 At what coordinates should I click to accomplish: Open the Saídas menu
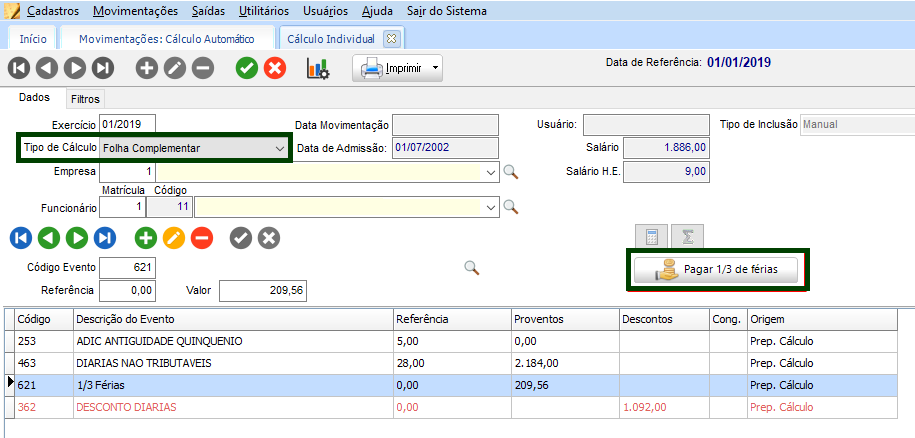(x=208, y=10)
